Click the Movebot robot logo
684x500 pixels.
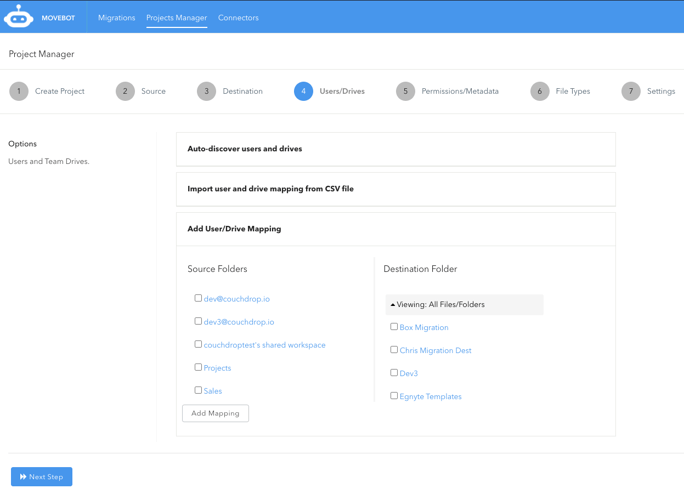point(18,17)
